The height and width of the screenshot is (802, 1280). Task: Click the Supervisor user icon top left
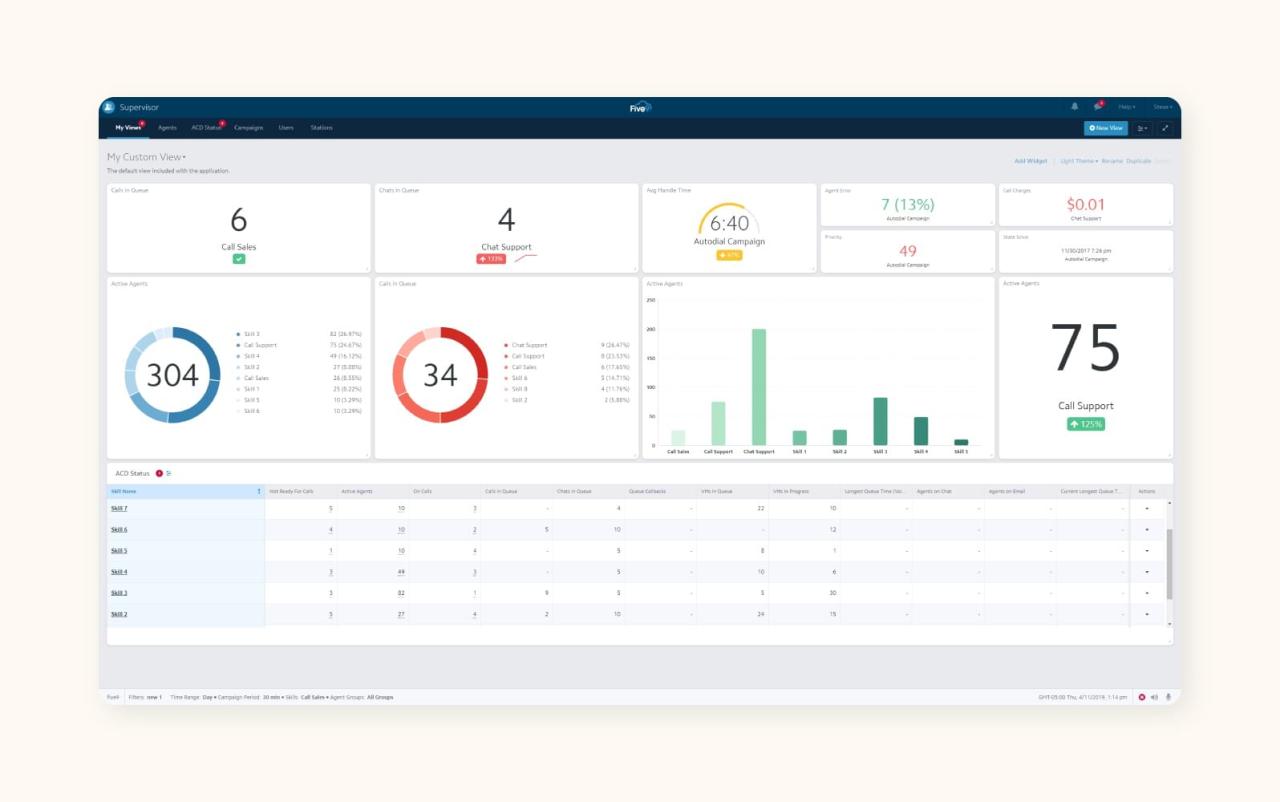[108, 106]
